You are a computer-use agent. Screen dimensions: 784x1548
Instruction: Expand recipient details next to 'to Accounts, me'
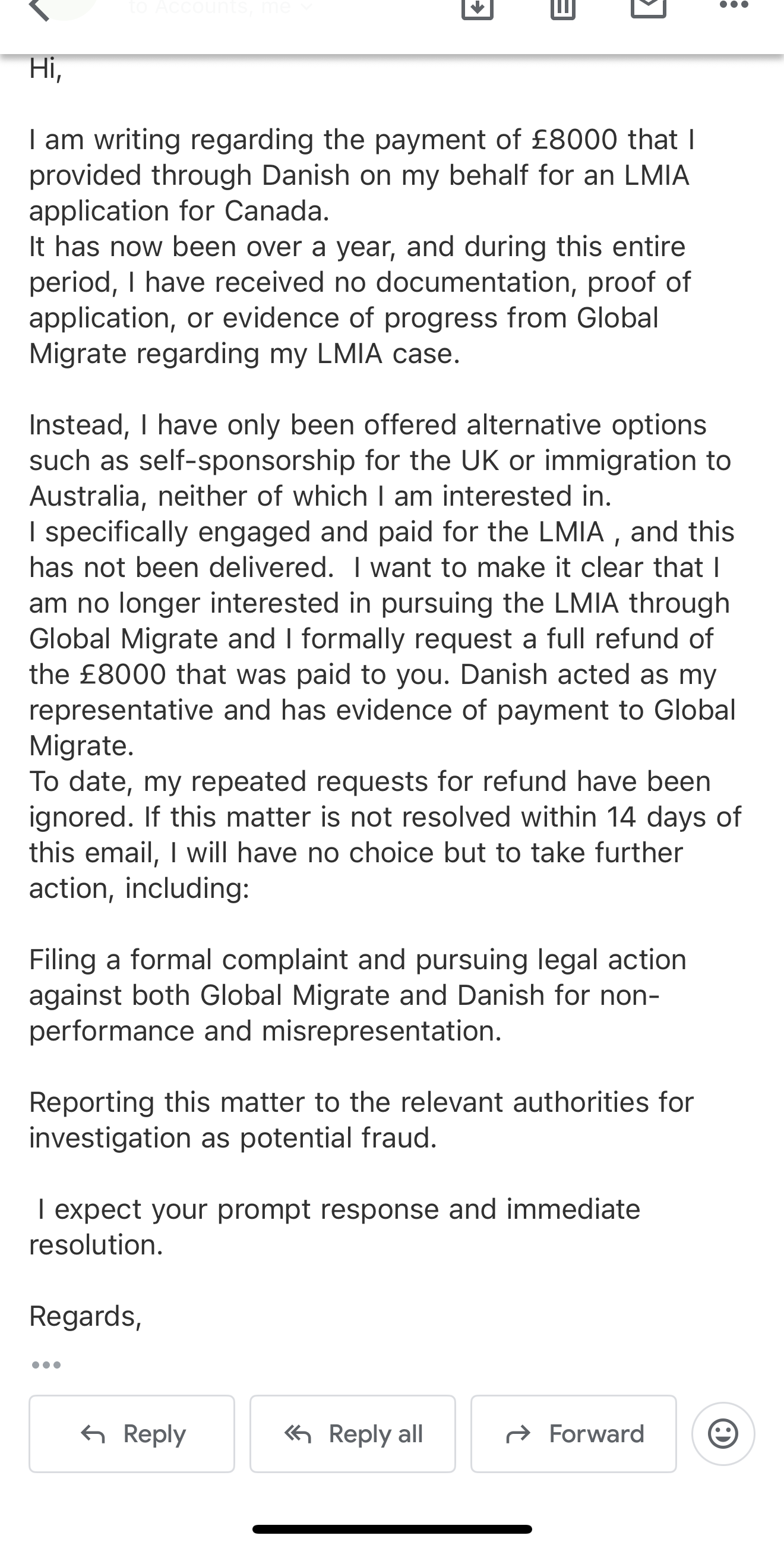306,7
